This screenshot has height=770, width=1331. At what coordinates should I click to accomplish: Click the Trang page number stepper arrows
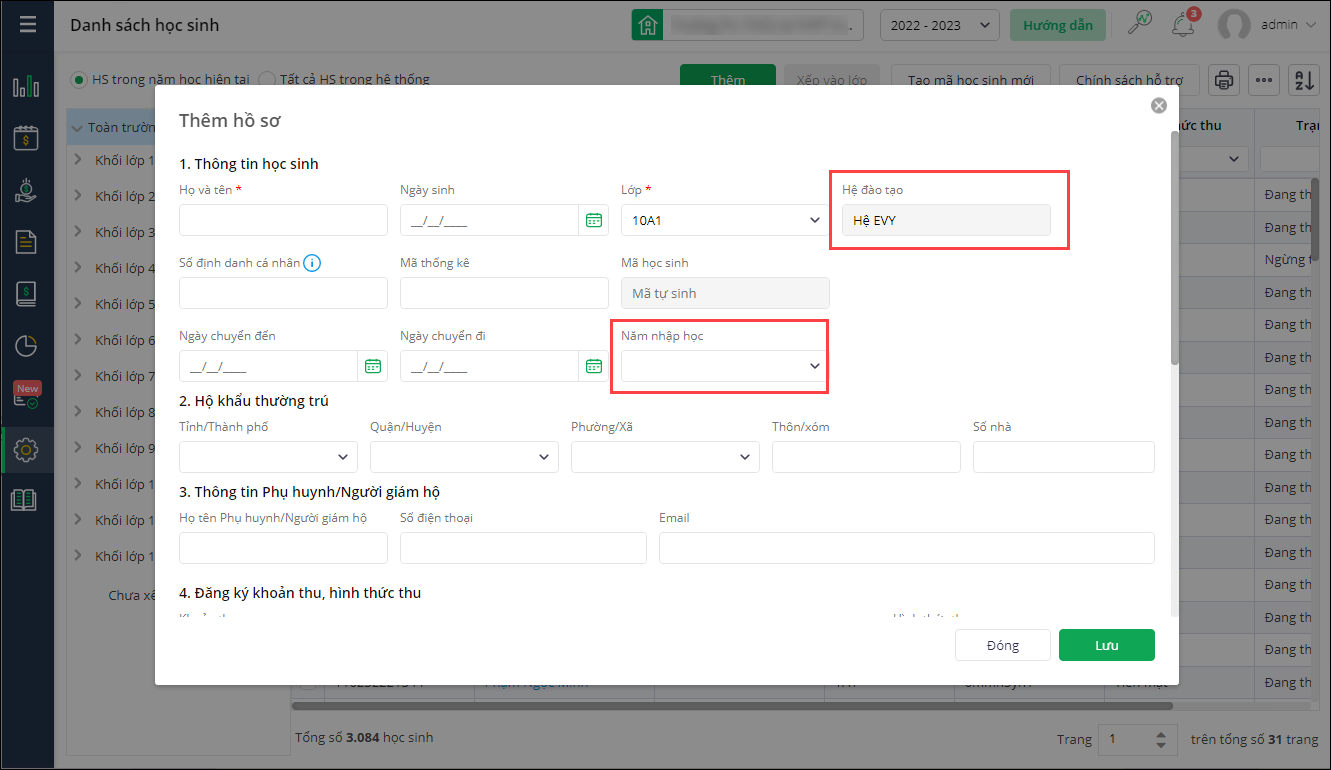coord(1160,740)
